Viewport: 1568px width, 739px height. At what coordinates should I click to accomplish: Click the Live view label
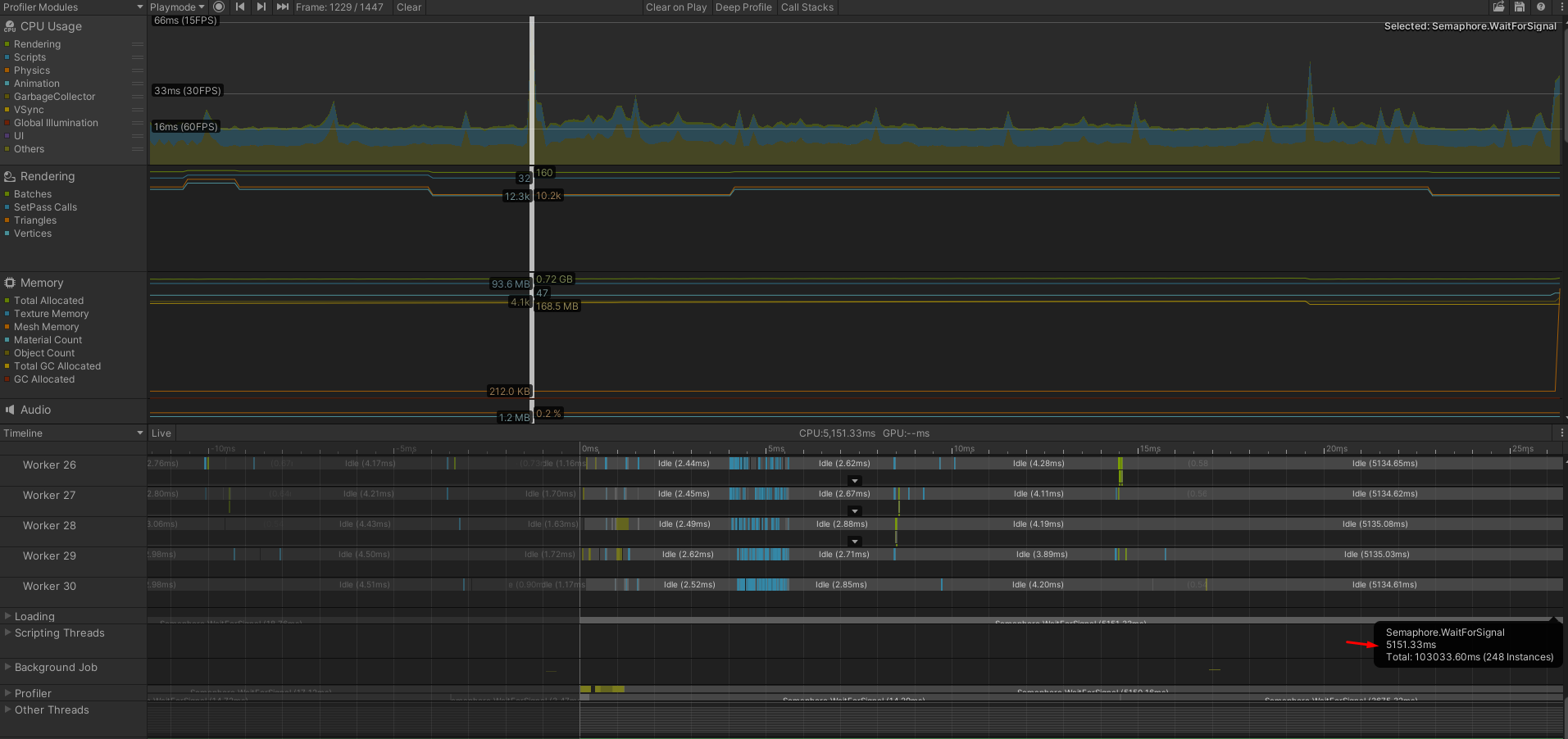[161, 433]
